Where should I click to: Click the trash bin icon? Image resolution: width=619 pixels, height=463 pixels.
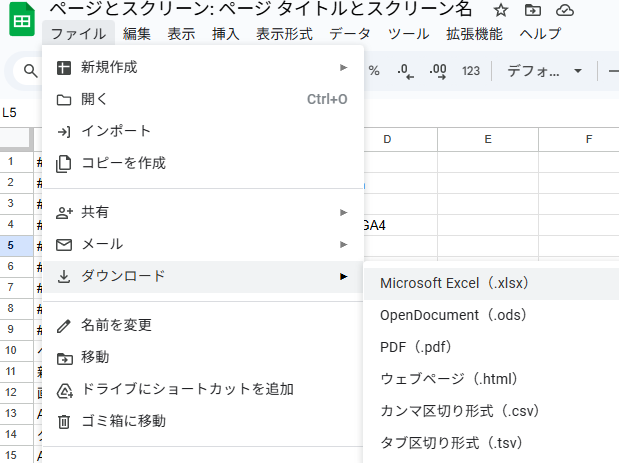tap(64, 422)
